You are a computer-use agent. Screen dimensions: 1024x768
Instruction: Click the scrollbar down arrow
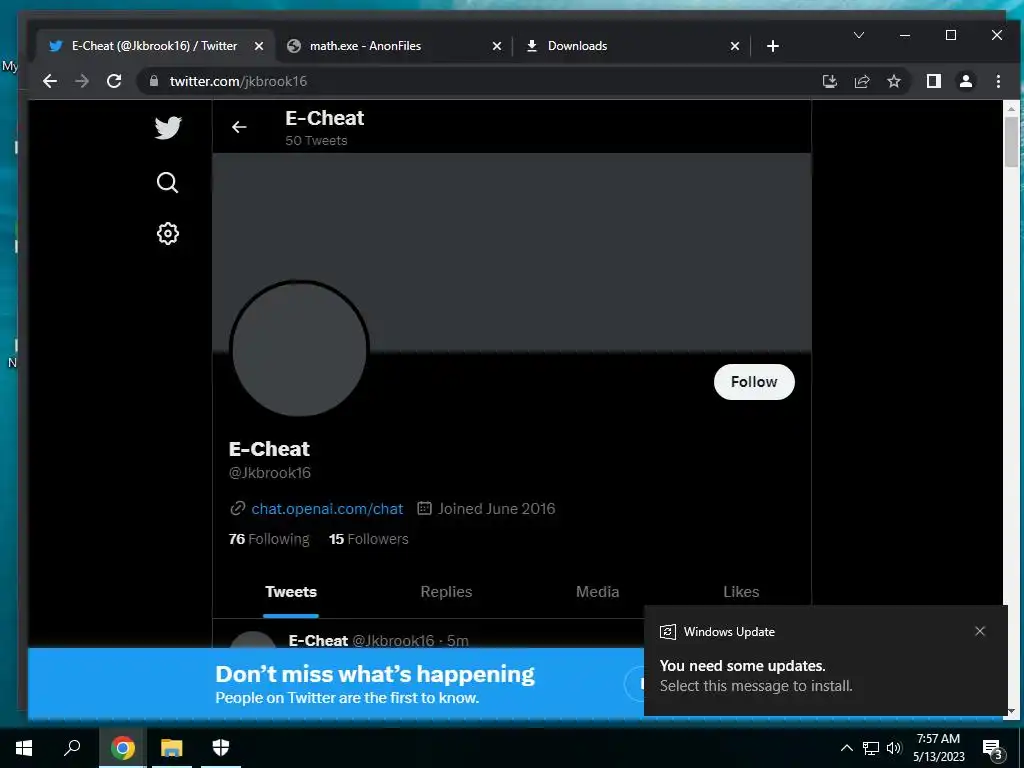(x=1012, y=711)
